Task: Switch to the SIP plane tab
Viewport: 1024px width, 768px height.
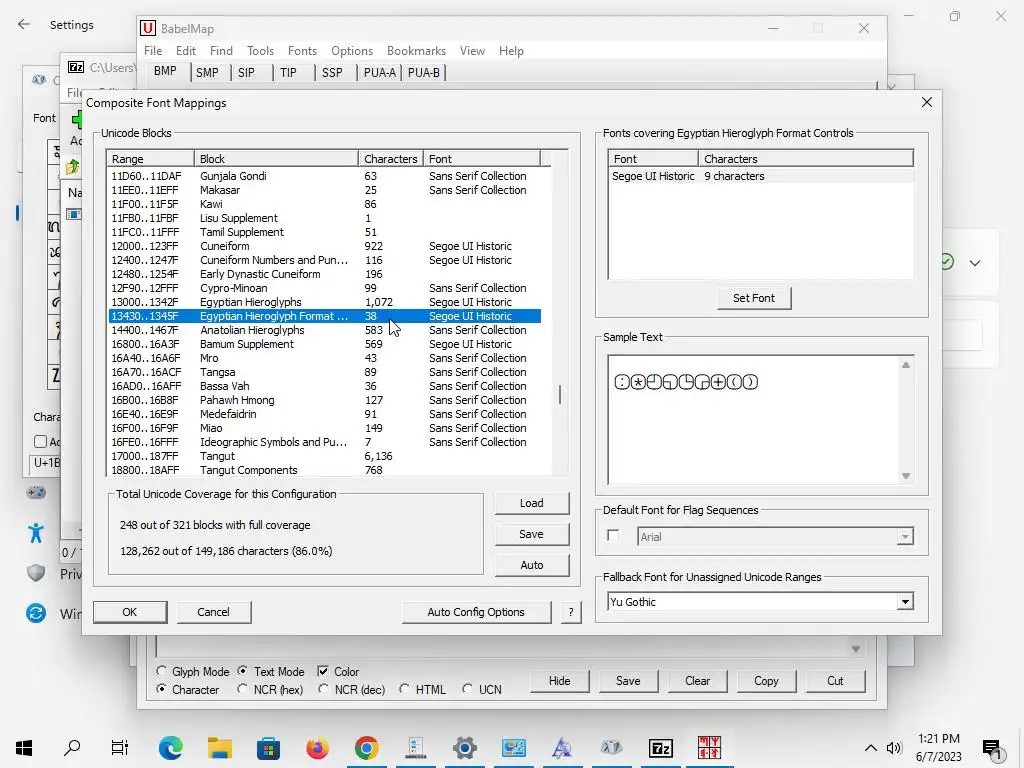Action: (246, 72)
